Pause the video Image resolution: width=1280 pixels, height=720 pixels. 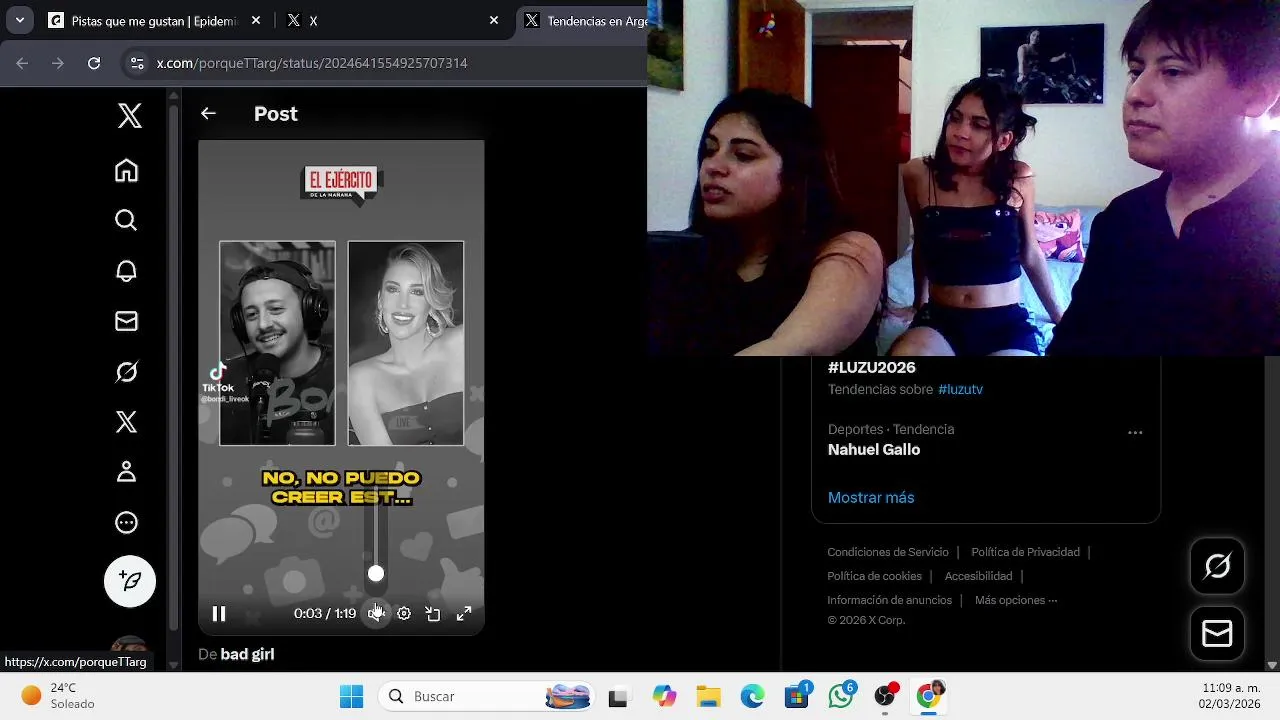coord(219,614)
